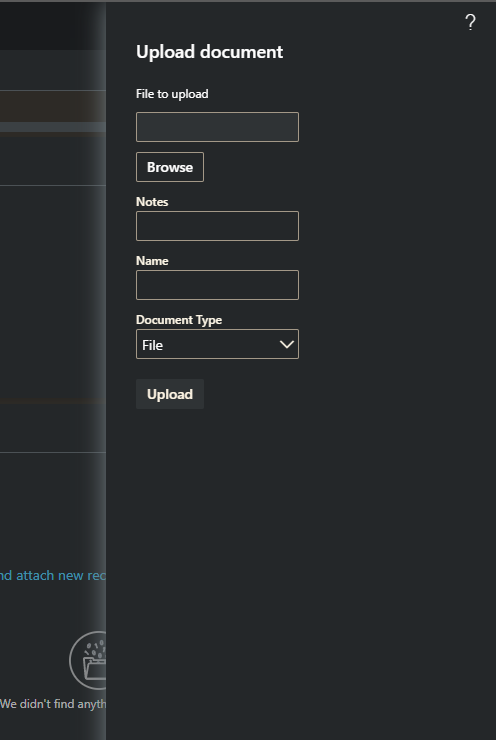This screenshot has height=740, width=496.
Task: Click the We didn't find anything message
Action: point(53,704)
